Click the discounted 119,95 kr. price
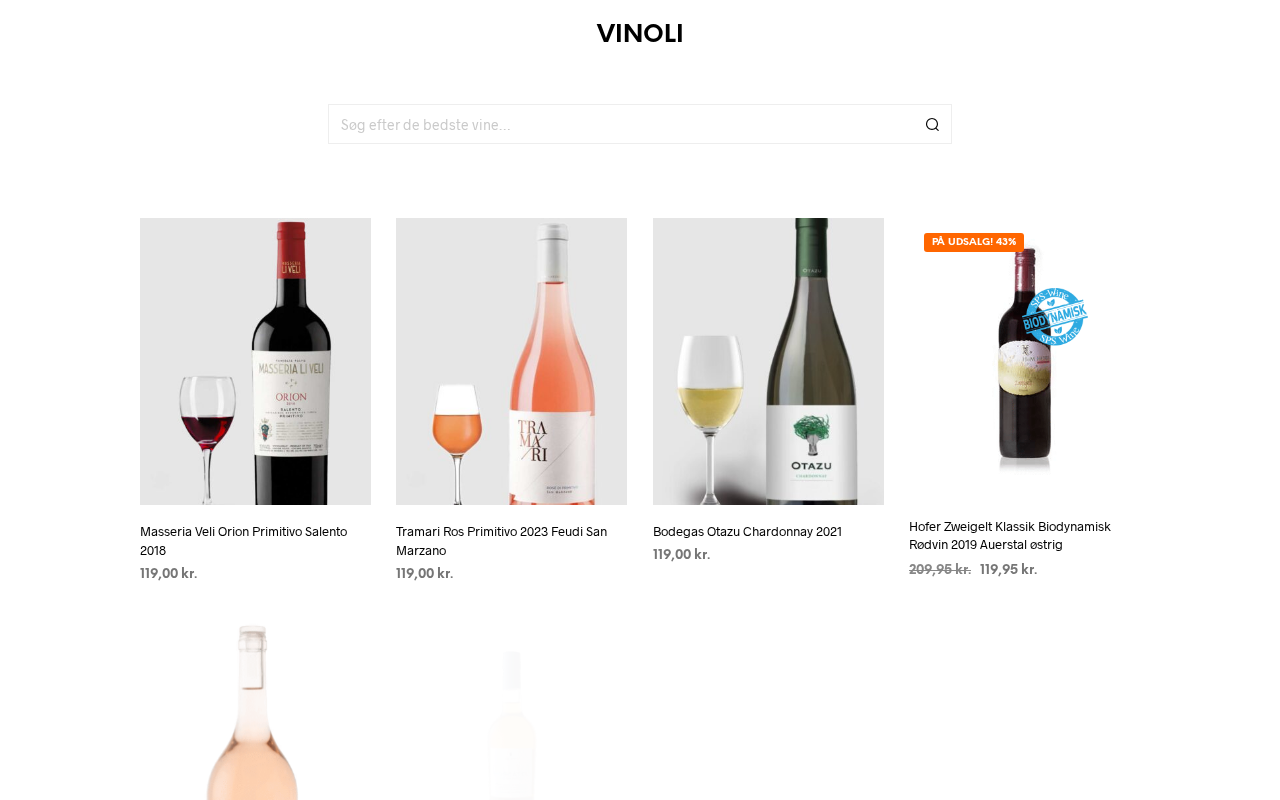 (1009, 570)
